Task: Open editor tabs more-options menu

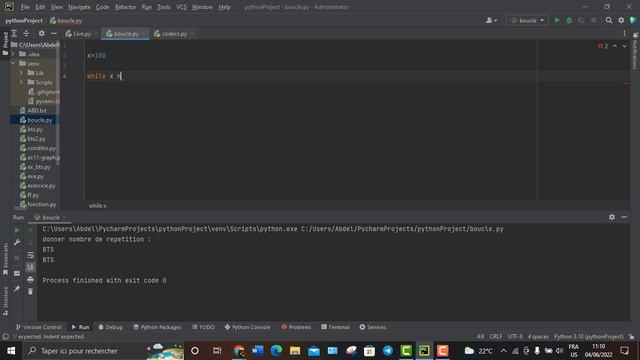Action: pos(624,33)
